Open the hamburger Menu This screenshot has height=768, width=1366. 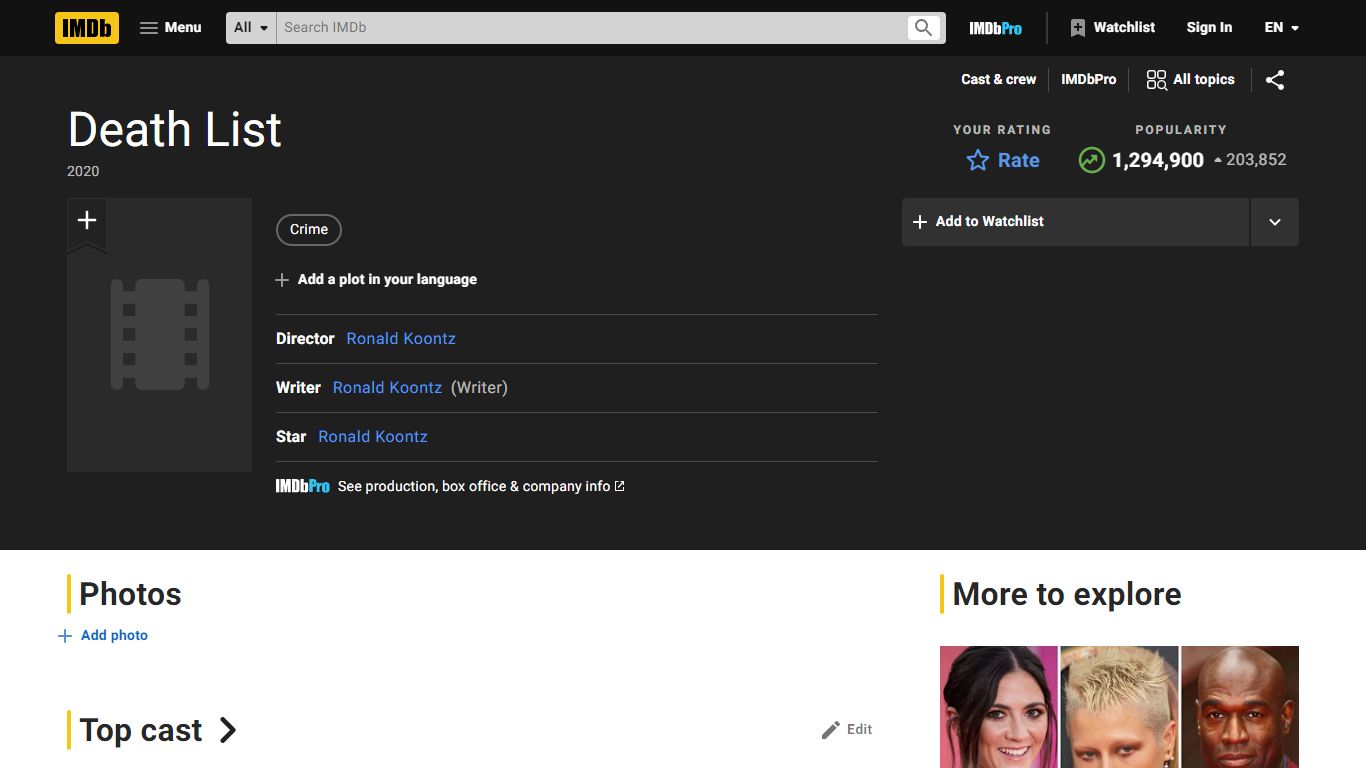171,28
